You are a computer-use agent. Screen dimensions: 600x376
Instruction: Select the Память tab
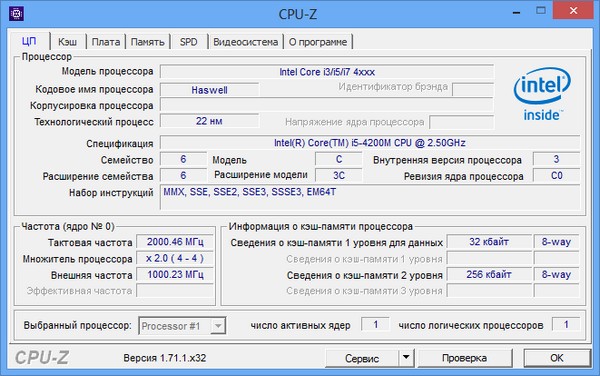coord(147,42)
